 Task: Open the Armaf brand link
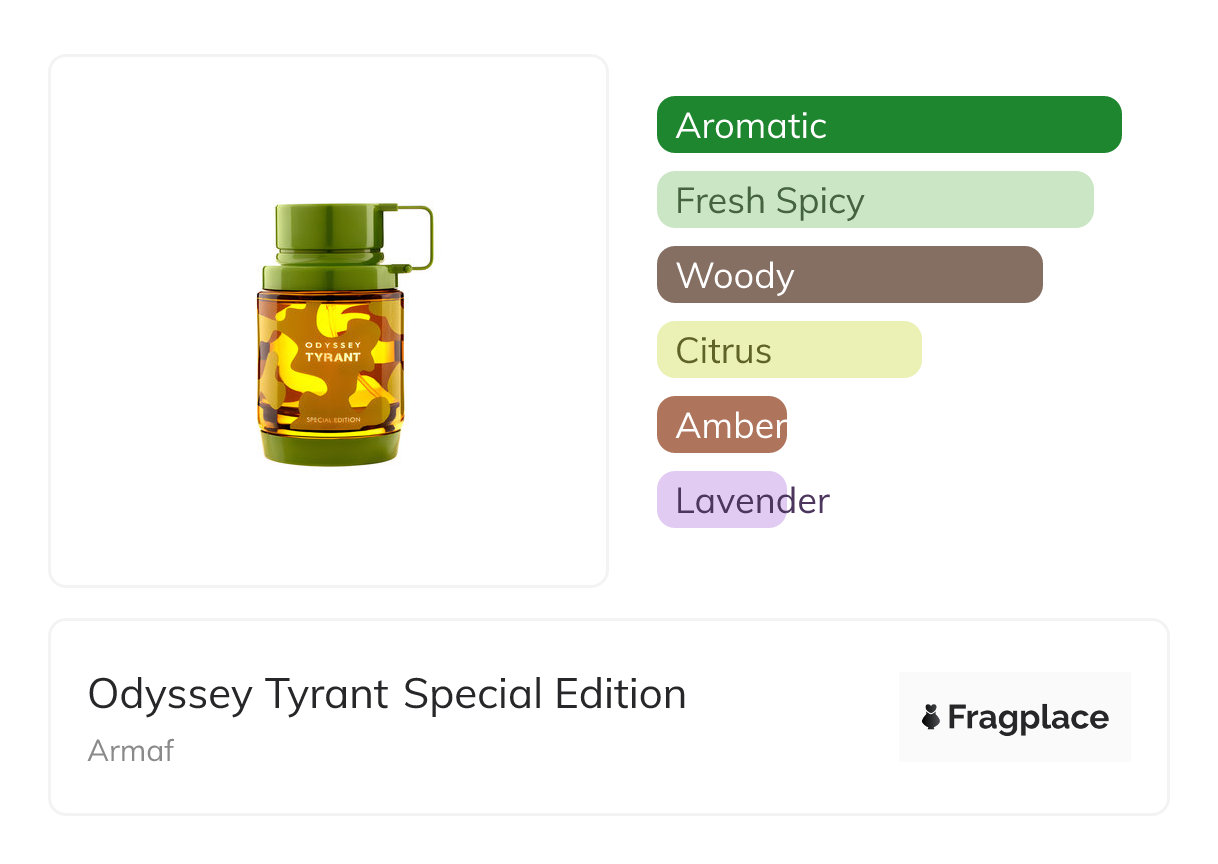(131, 750)
